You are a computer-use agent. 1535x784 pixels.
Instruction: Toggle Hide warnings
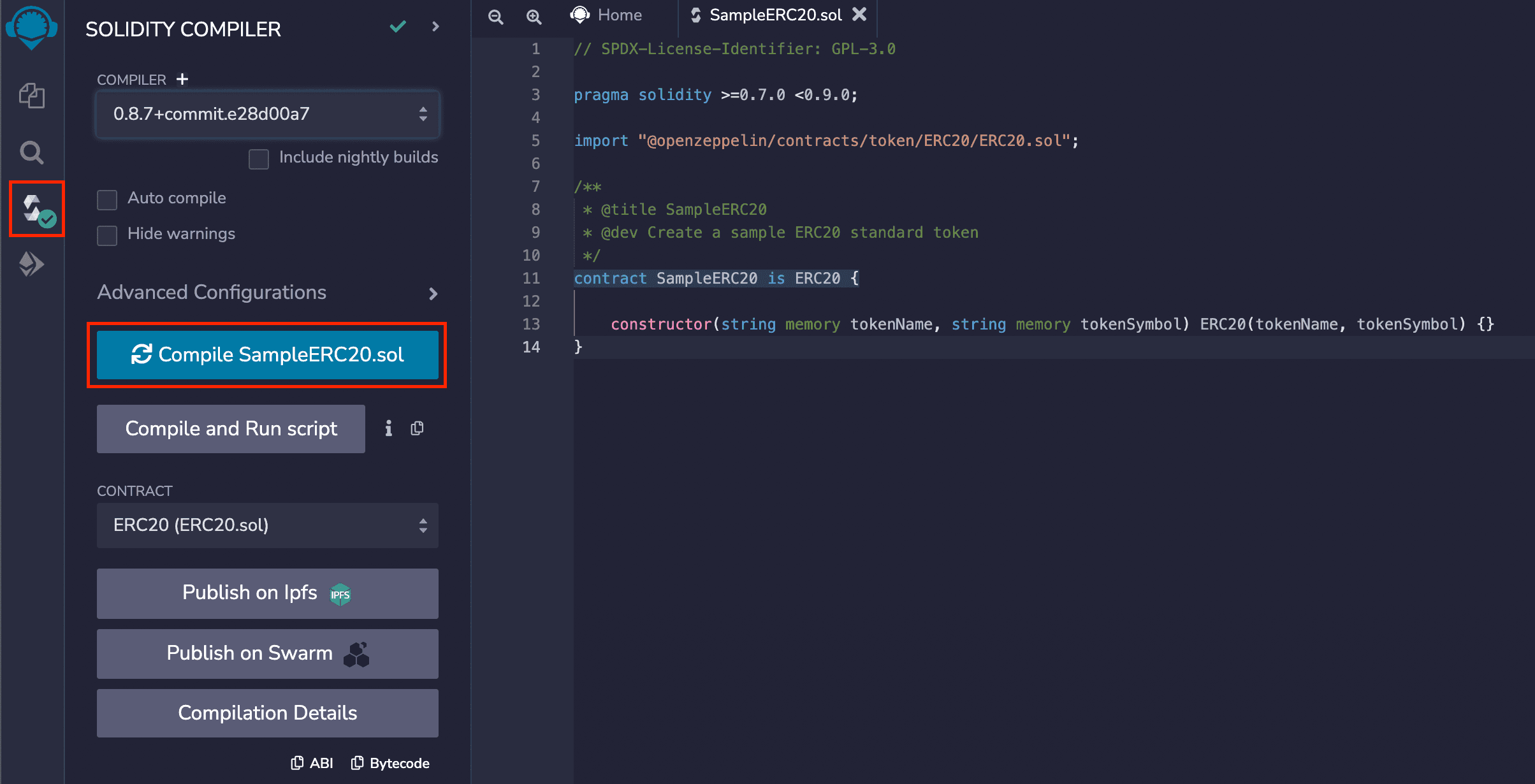click(x=106, y=235)
